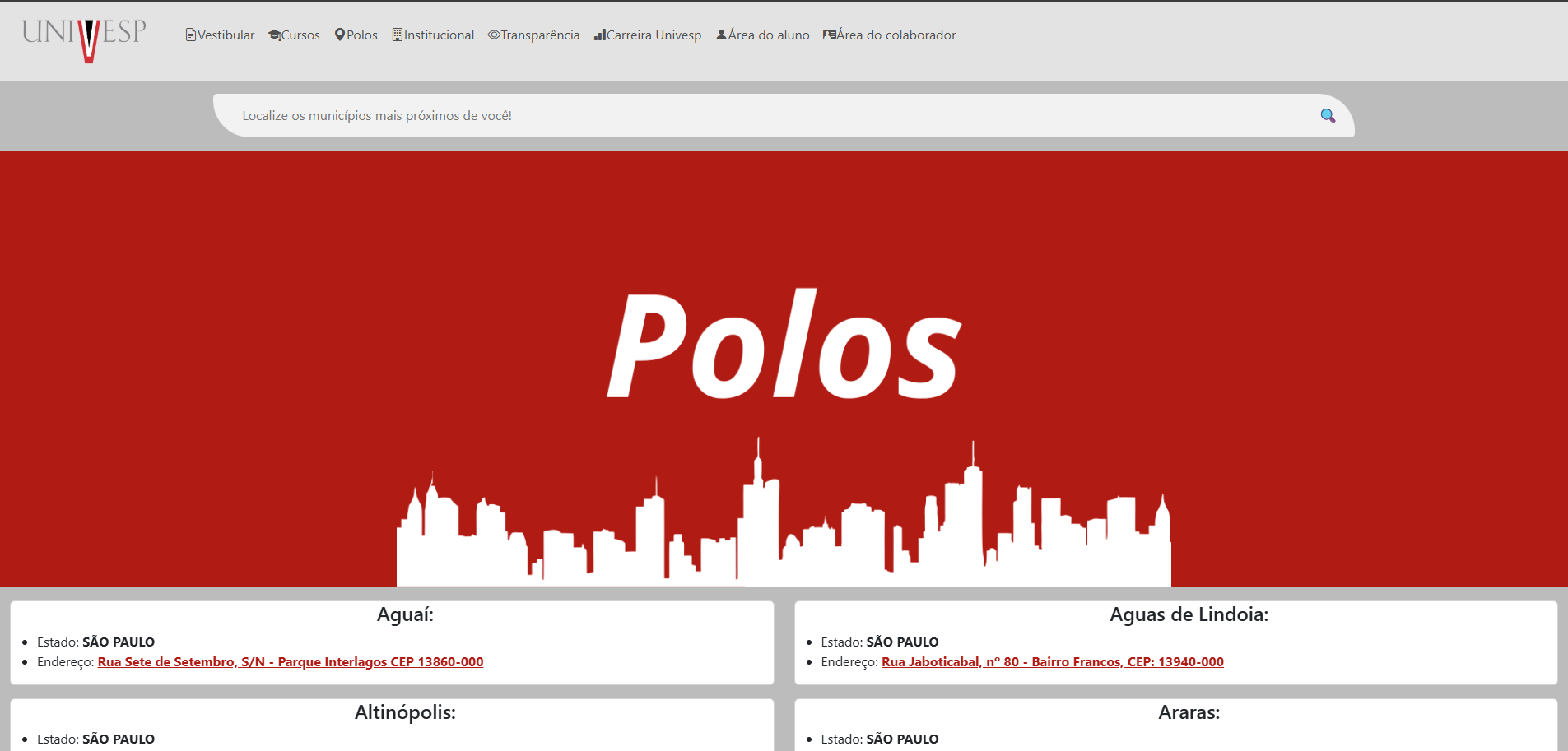
Task: Open the Aguaí address link
Action: pyautogui.click(x=290, y=661)
